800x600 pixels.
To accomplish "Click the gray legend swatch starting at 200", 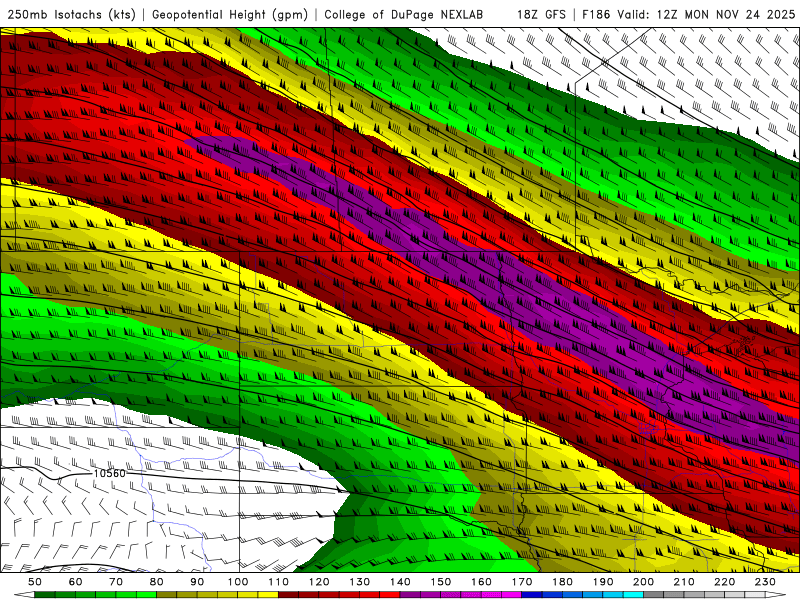I will point(654,595).
